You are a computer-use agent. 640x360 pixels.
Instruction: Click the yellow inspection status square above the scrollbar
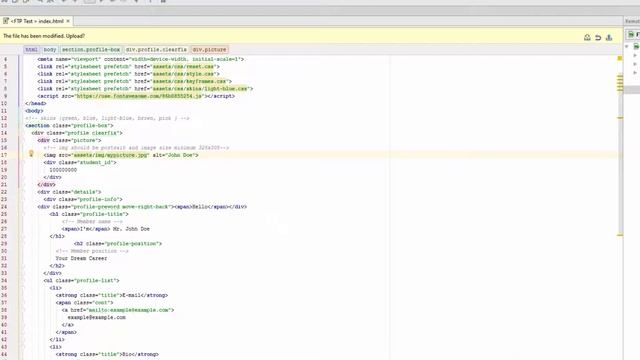point(620,58)
